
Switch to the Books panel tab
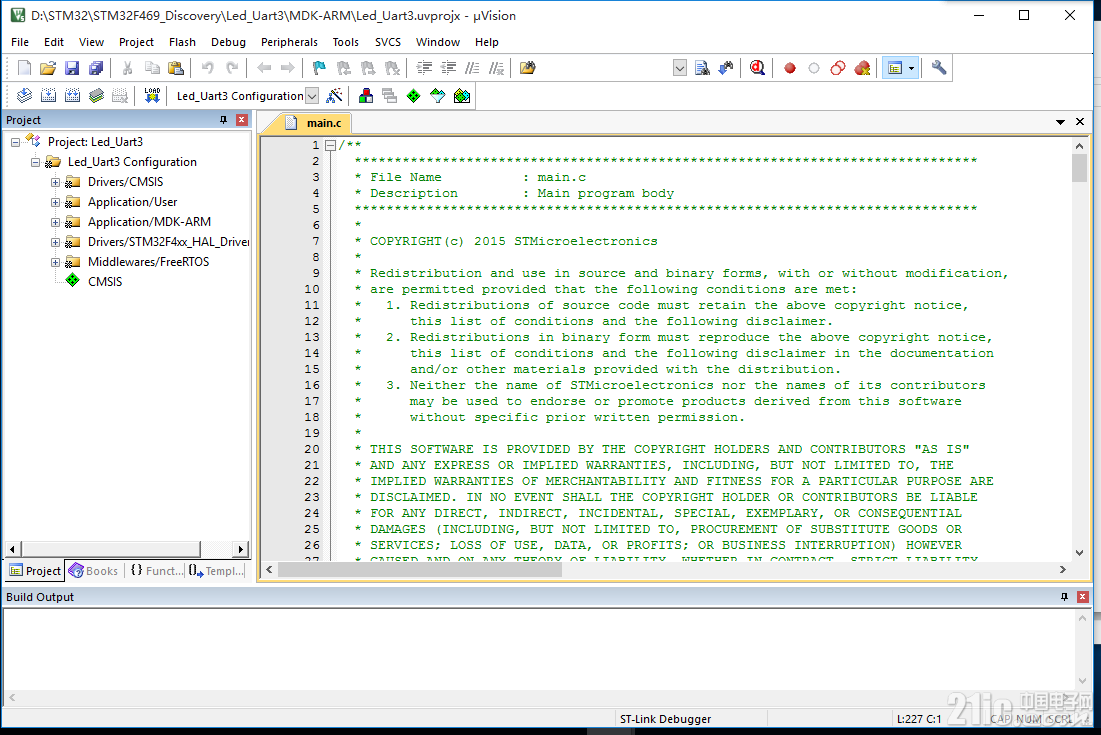pos(94,571)
